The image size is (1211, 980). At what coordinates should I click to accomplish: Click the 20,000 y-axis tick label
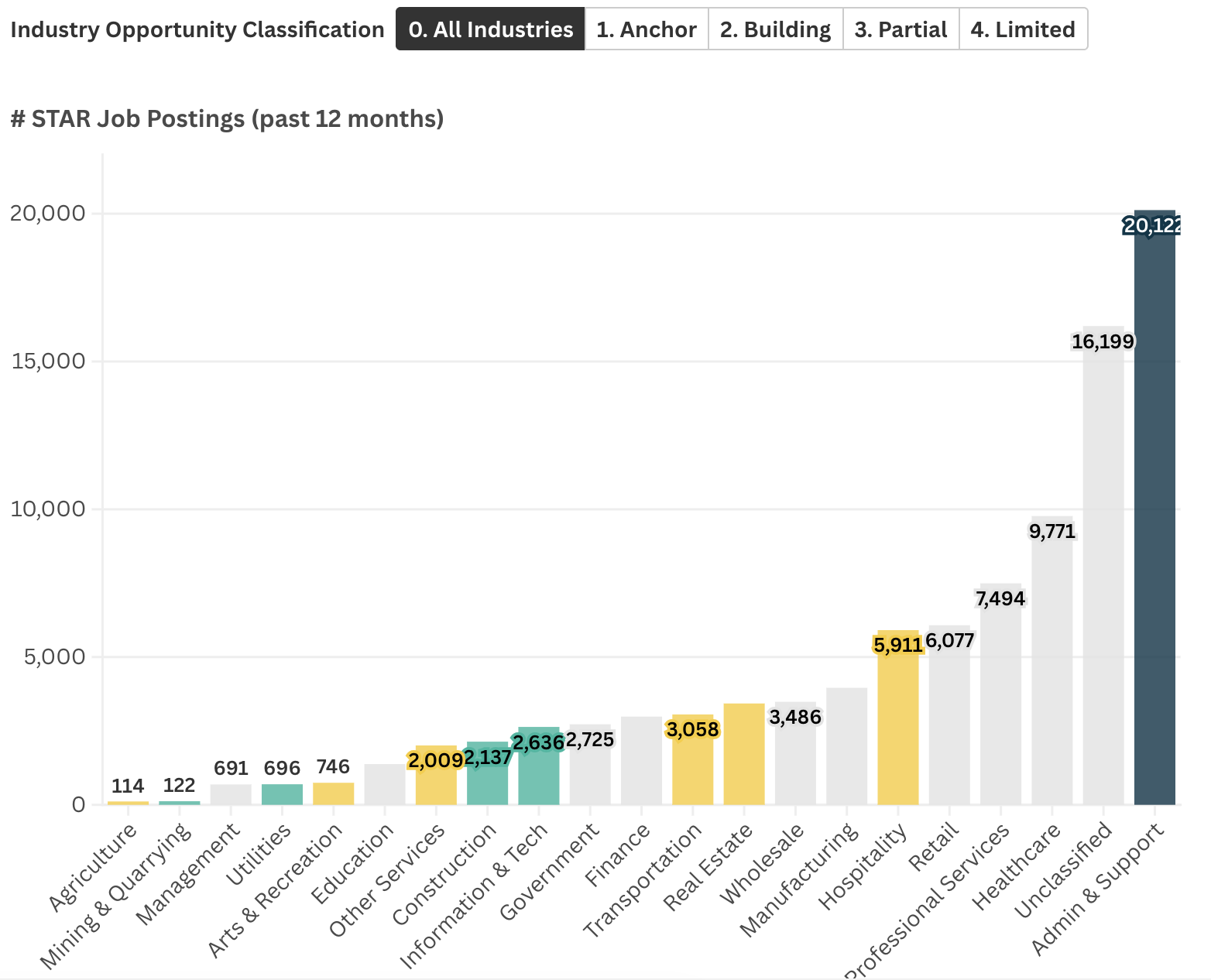pos(47,213)
